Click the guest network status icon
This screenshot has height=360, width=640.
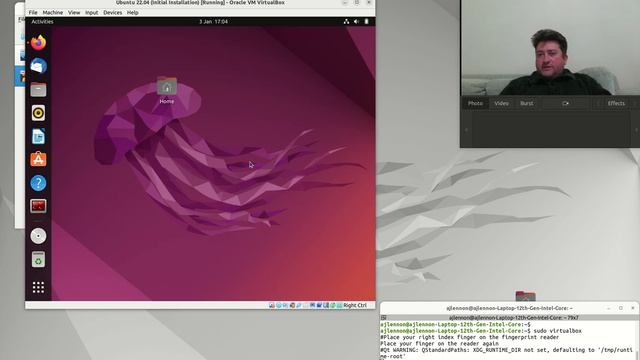tap(346, 22)
